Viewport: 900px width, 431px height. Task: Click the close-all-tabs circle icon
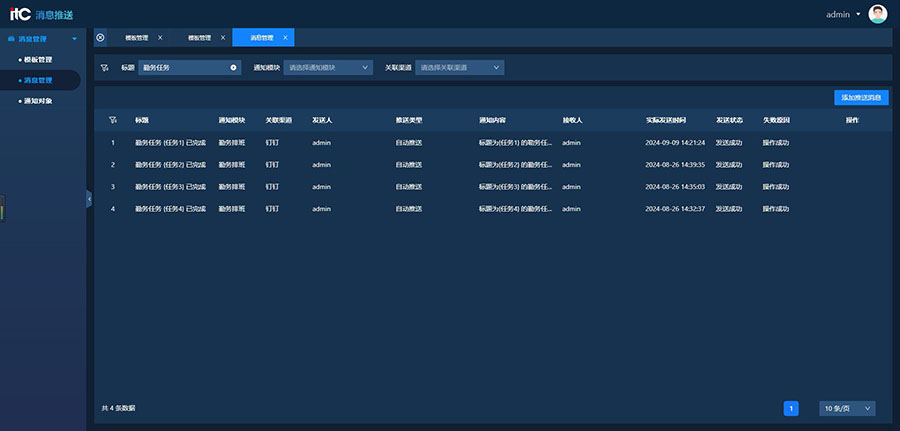click(x=100, y=38)
